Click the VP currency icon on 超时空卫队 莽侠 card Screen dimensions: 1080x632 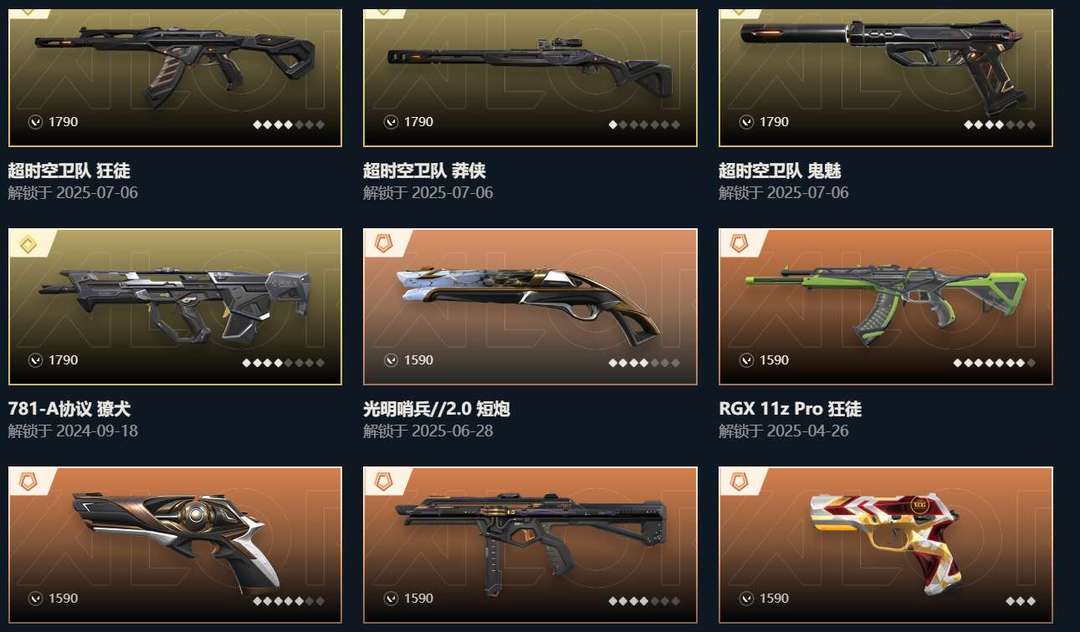click(x=391, y=122)
